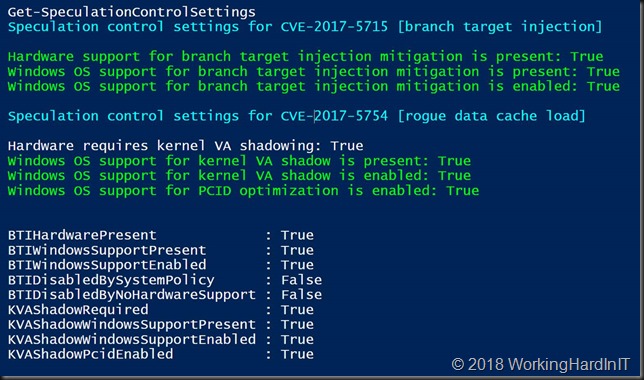Click the BTIWindowsSupportPresent property name
Screen dimensions: 644x380
[107, 250]
